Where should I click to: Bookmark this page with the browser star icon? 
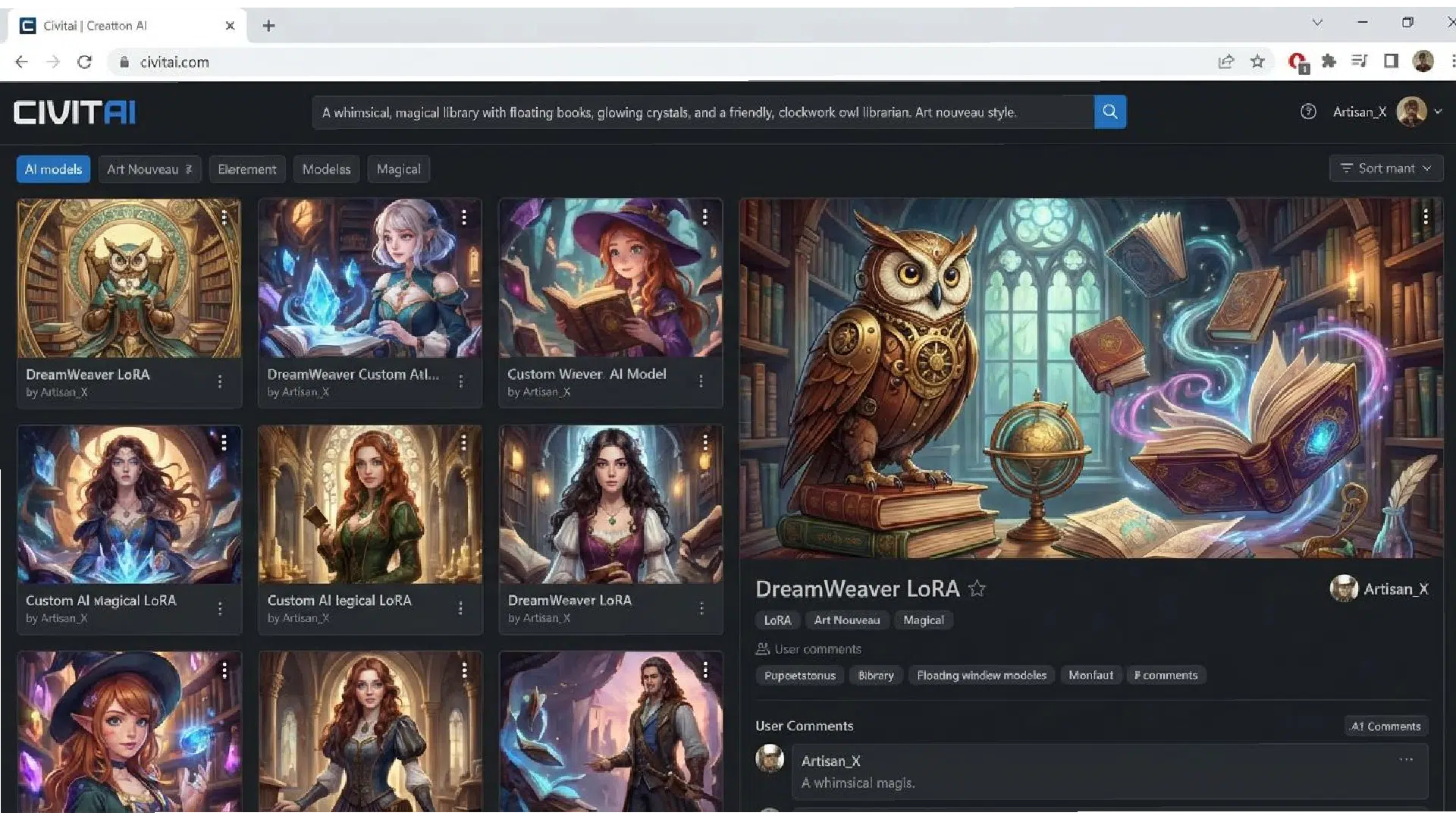coord(1257,61)
